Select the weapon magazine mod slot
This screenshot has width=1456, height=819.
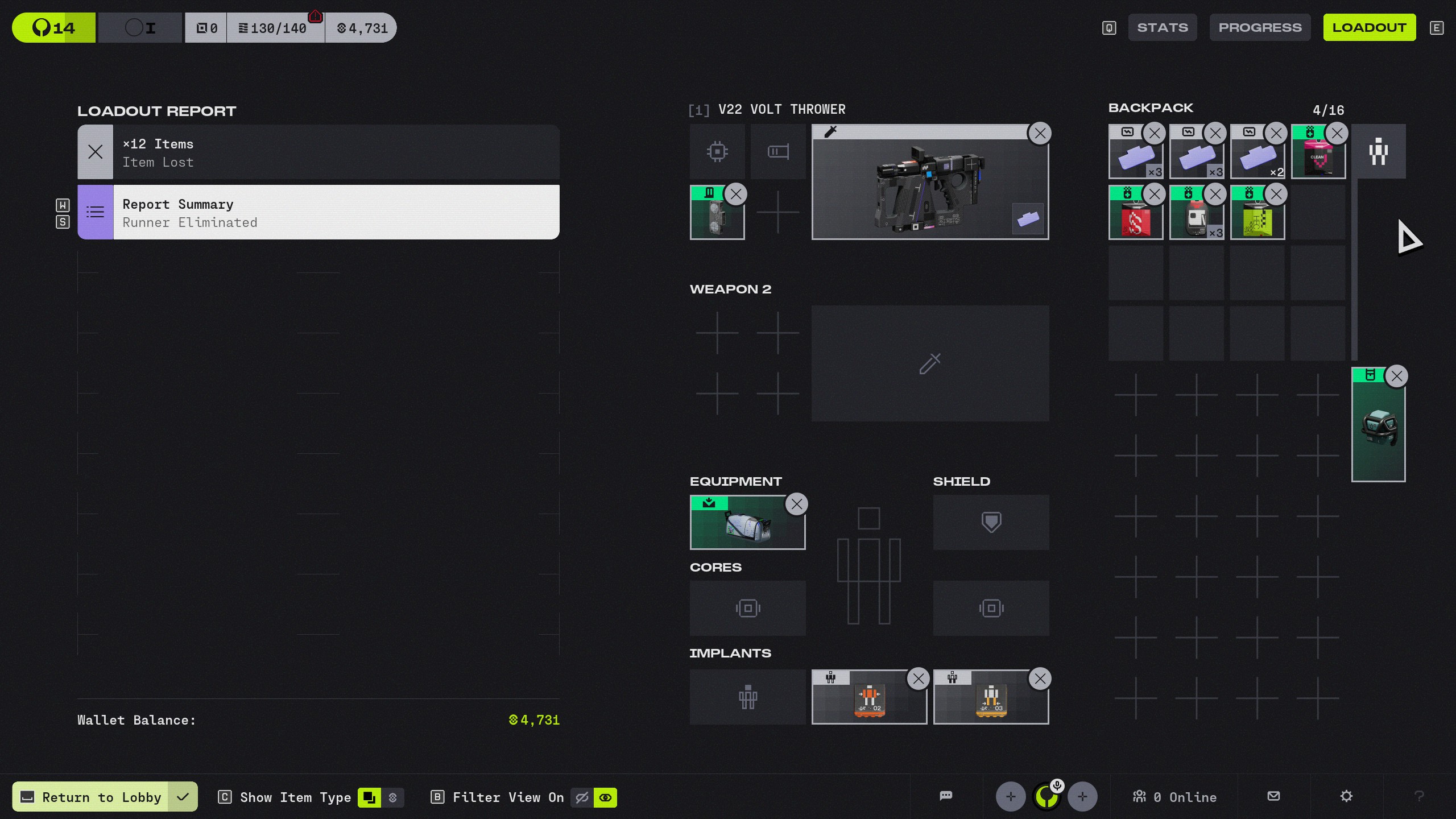coord(777,152)
